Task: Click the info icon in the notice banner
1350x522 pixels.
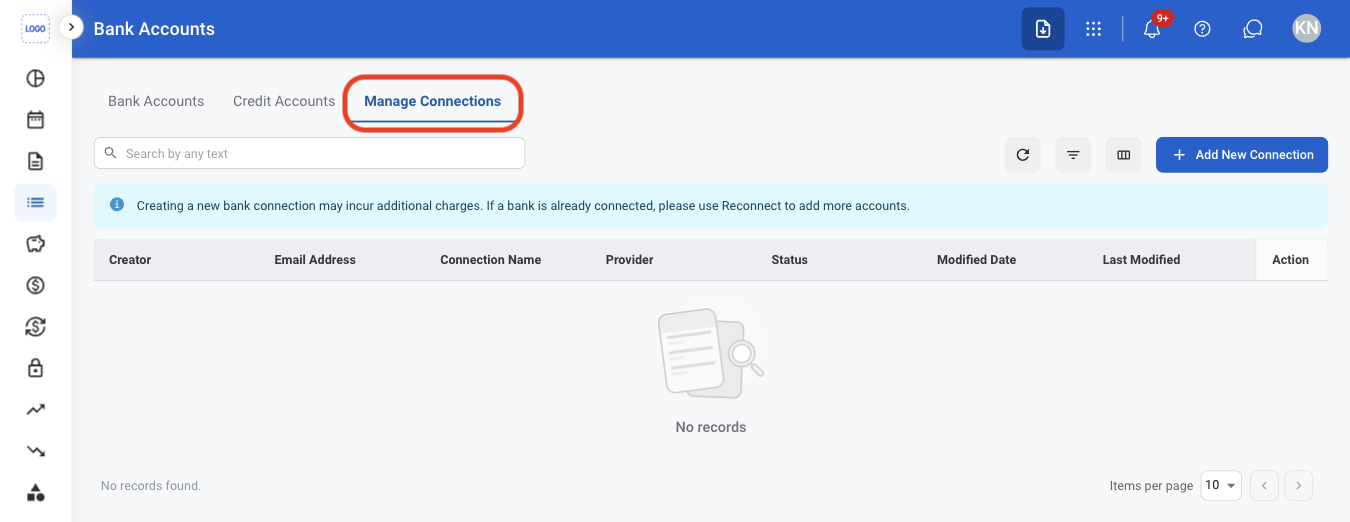Action: [117, 205]
